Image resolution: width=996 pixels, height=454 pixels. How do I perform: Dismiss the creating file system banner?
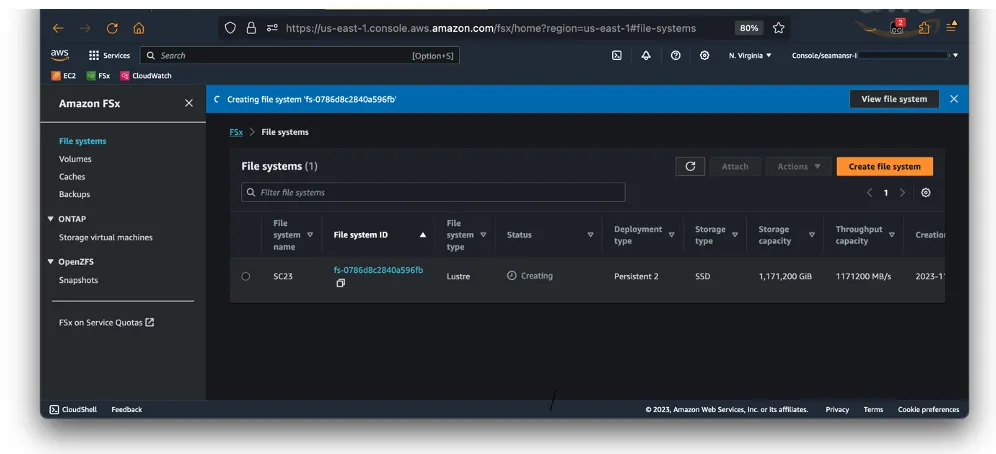coord(953,99)
